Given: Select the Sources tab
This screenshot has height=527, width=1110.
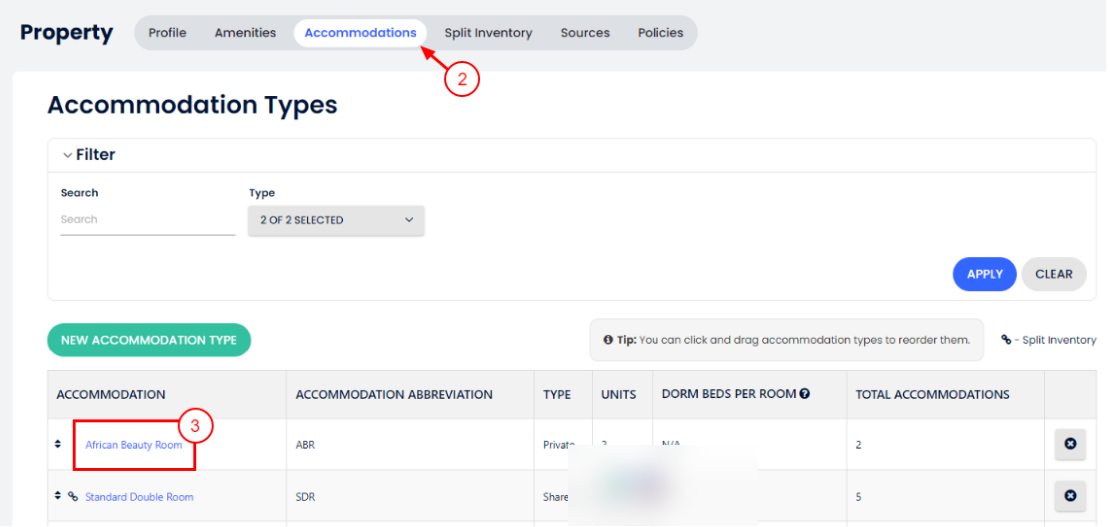Looking at the screenshot, I should coord(585,33).
